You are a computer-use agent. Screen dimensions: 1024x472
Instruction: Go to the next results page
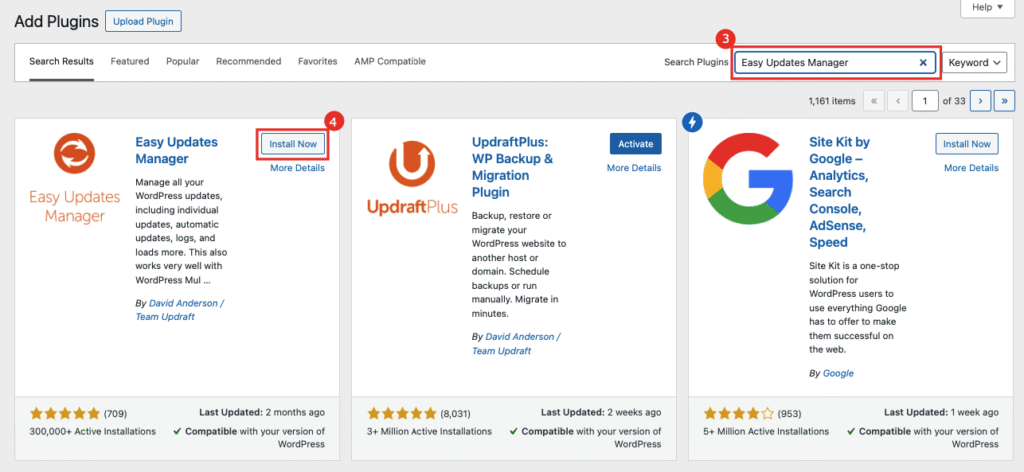point(981,101)
